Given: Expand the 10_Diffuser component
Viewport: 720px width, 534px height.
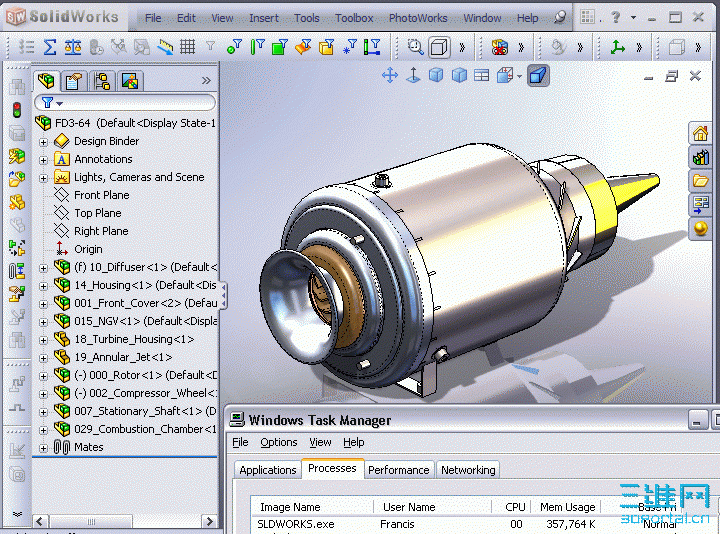Looking at the screenshot, I should [43, 268].
